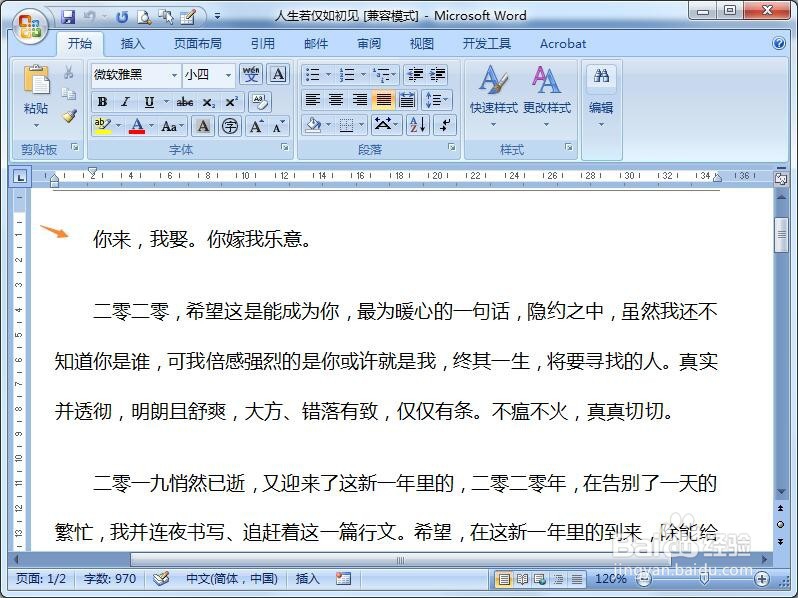Viewport: 798px width, 598px height.
Task: Expand the Paste options arrow
Action: click(x=36, y=126)
